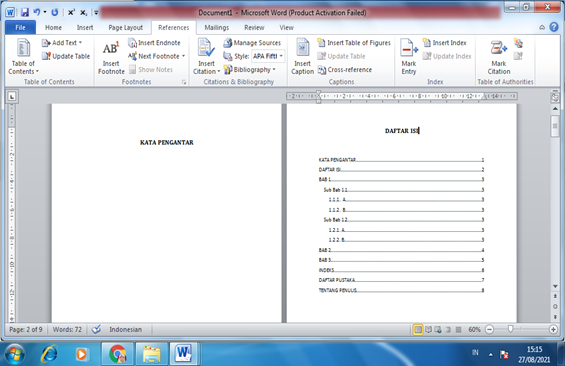Image resolution: width=565 pixels, height=366 pixels.
Task: Click Update Table in Table of Contents group
Action: (66, 56)
